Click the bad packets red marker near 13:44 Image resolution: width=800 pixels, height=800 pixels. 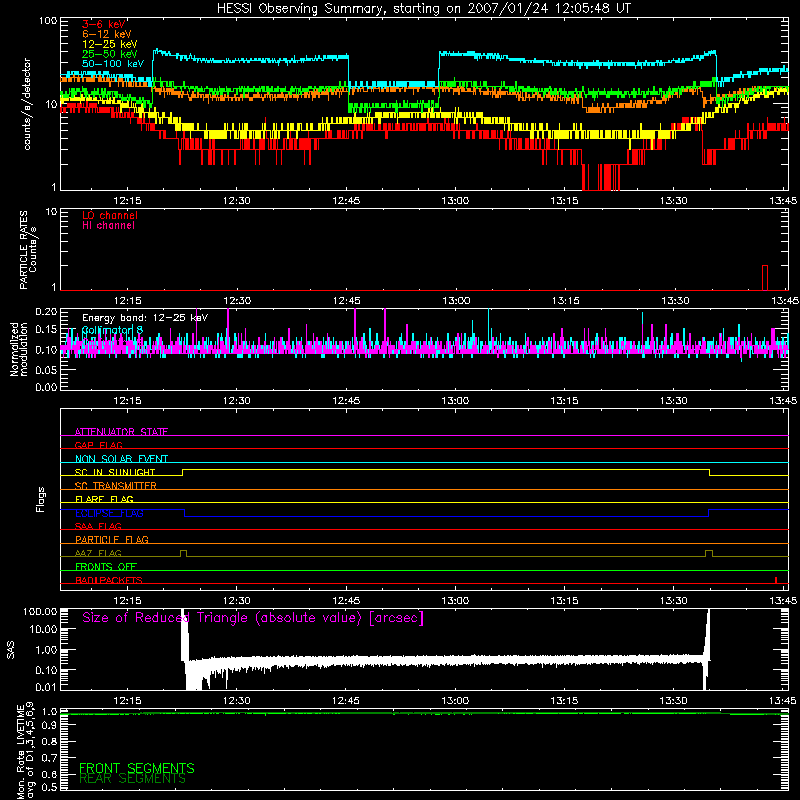point(776,580)
